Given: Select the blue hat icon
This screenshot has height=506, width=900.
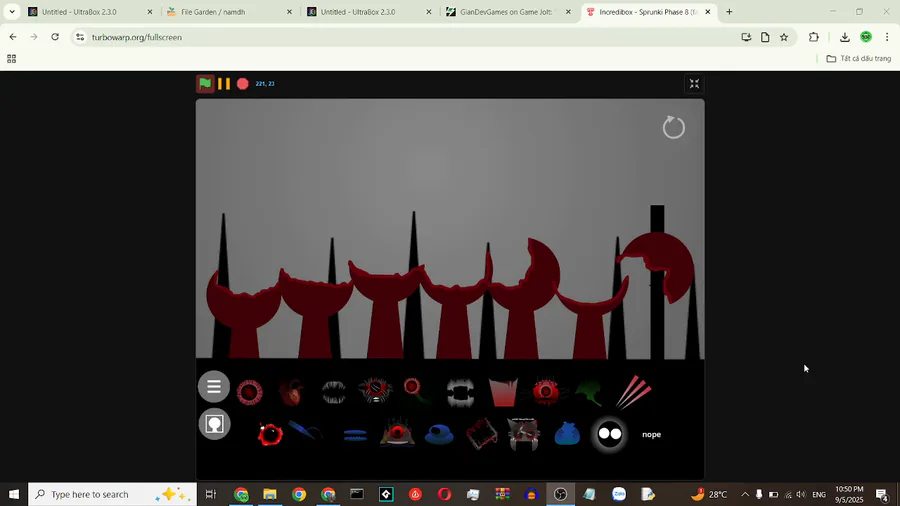Looking at the screenshot, I should point(439,434).
